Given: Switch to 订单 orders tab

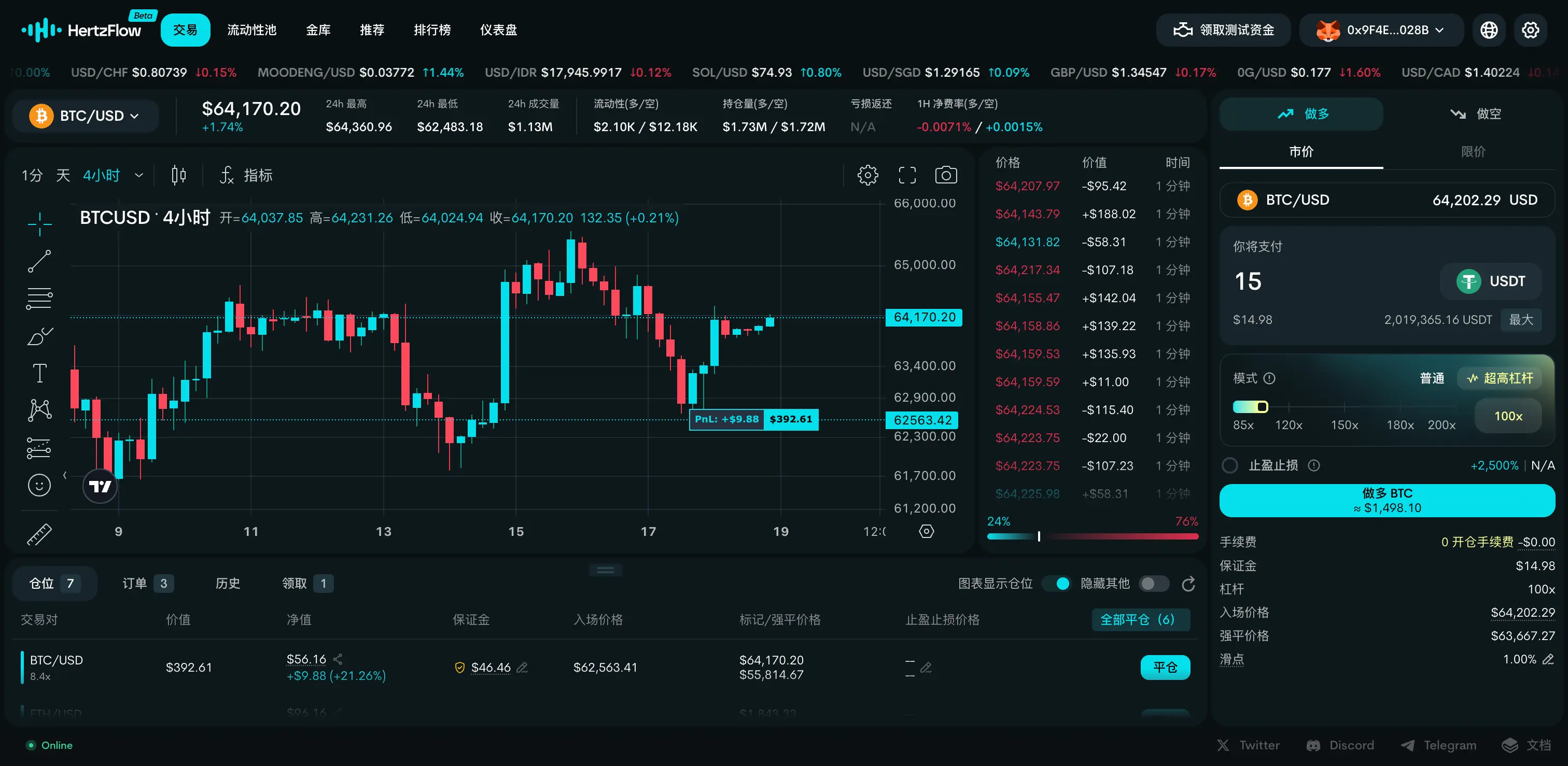Looking at the screenshot, I should [x=148, y=584].
